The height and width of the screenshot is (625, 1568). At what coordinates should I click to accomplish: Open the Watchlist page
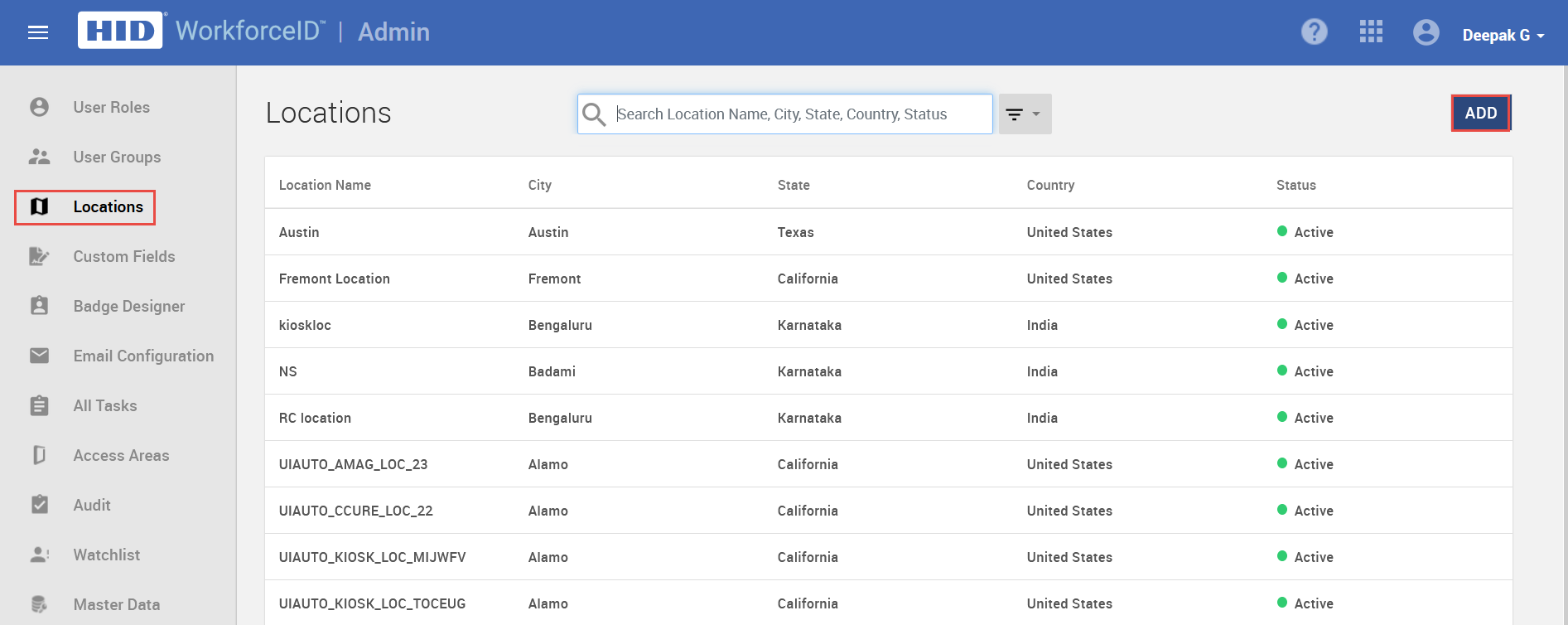point(107,555)
